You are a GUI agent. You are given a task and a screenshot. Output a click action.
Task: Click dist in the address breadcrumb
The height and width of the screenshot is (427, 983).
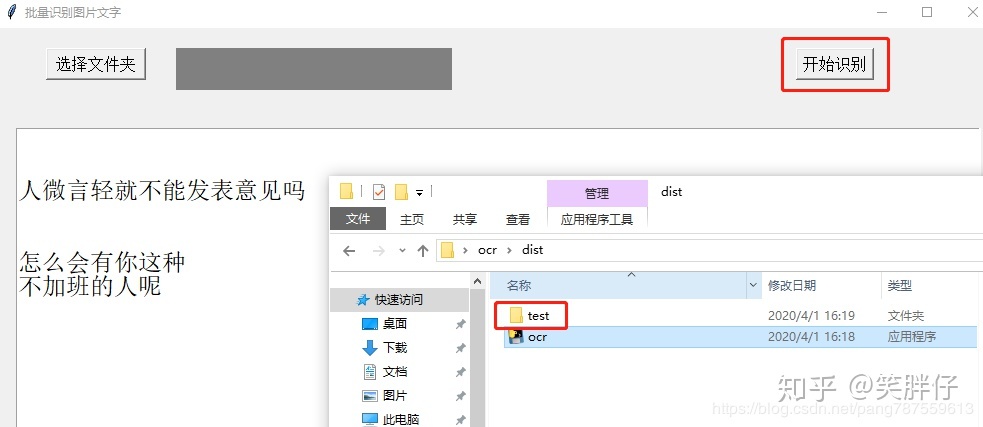pyautogui.click(x=532, y=250)
